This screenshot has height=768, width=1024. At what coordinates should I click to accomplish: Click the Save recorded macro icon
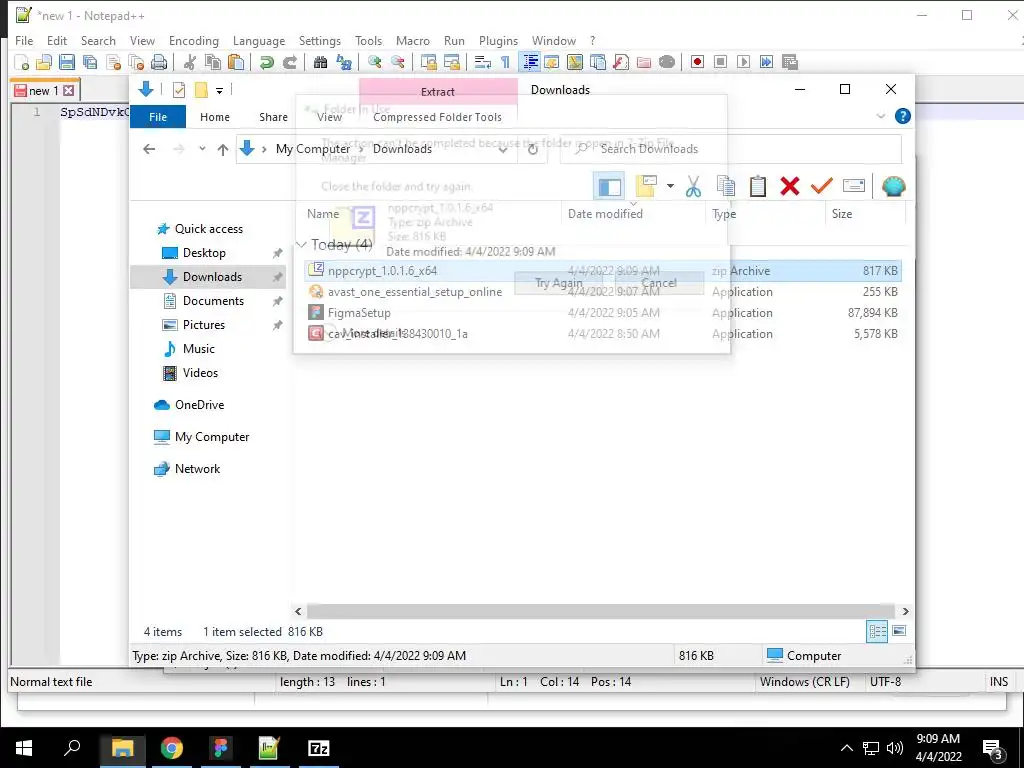(790, 62)
